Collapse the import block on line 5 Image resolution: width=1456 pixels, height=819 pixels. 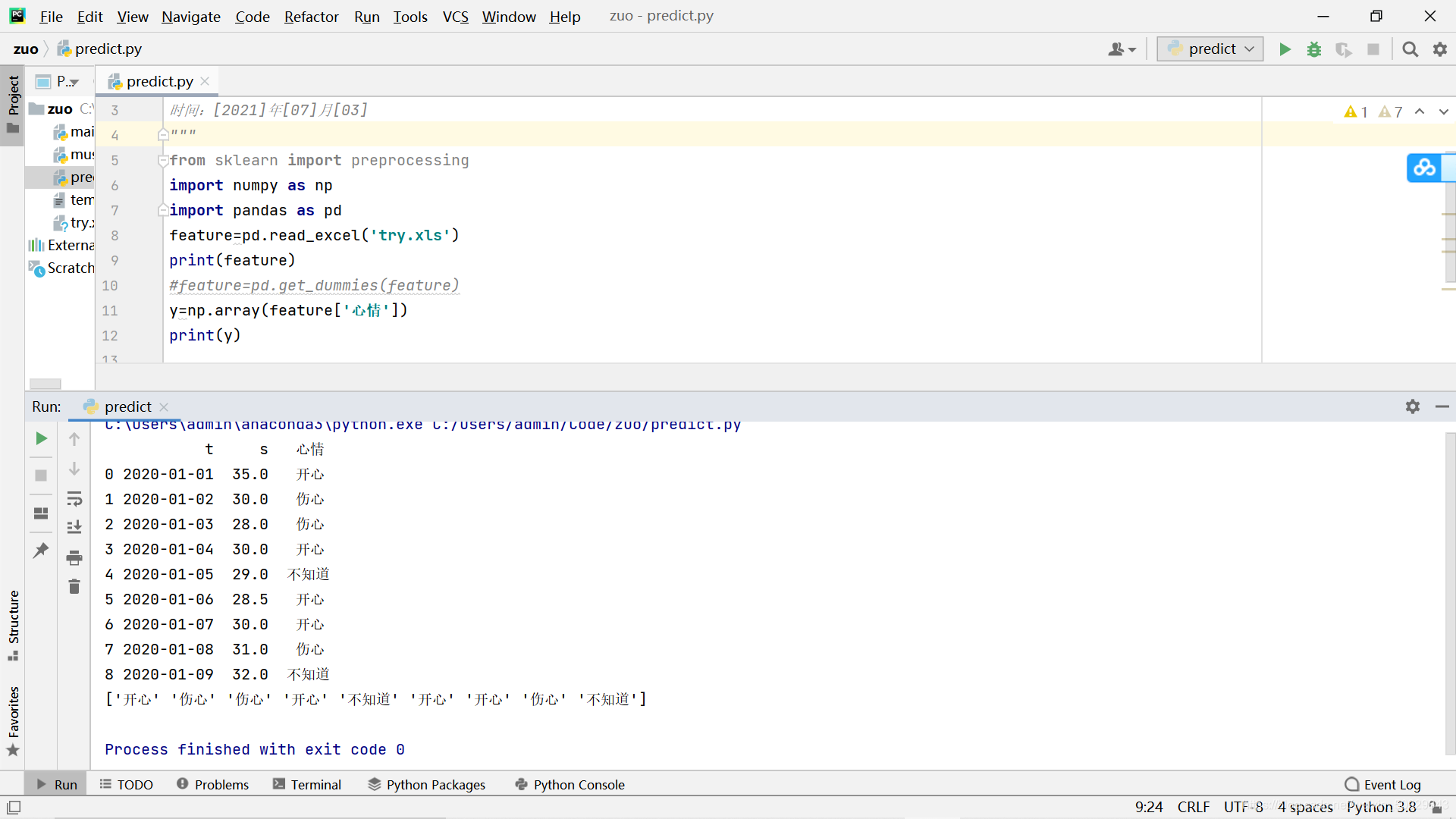point(162,161)
